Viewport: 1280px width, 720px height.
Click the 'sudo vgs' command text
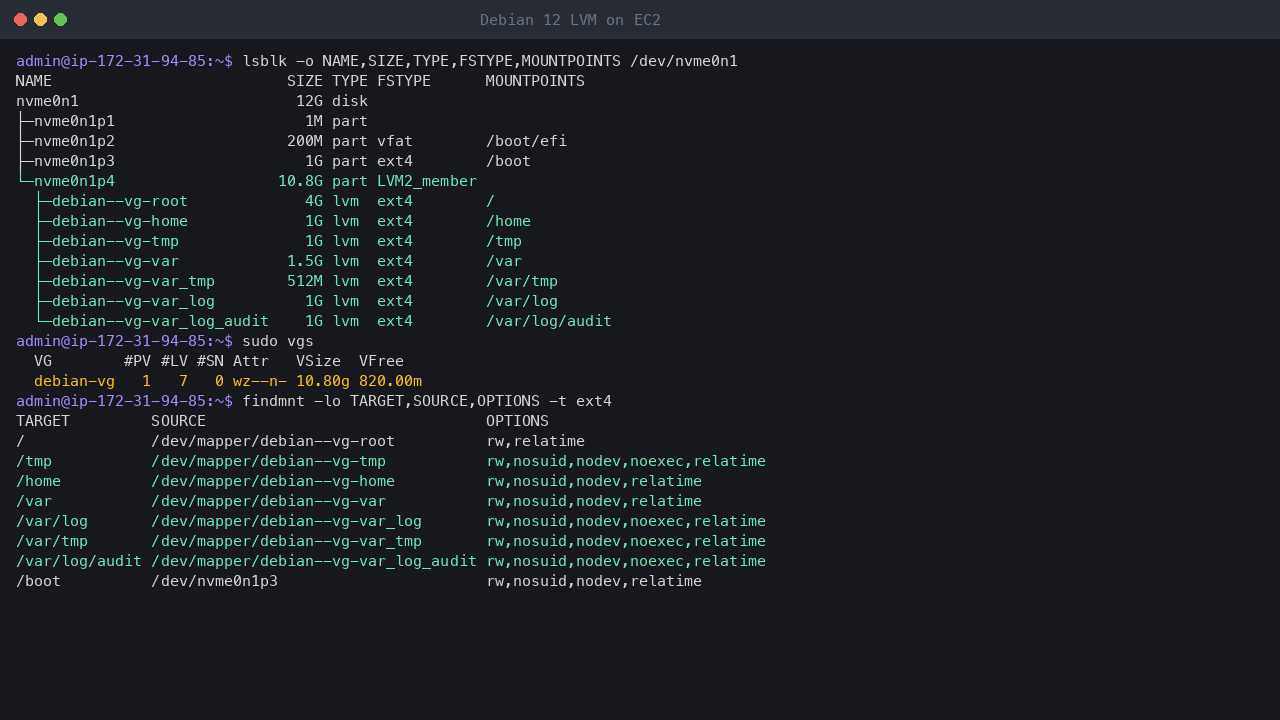[x=278, y=341]
